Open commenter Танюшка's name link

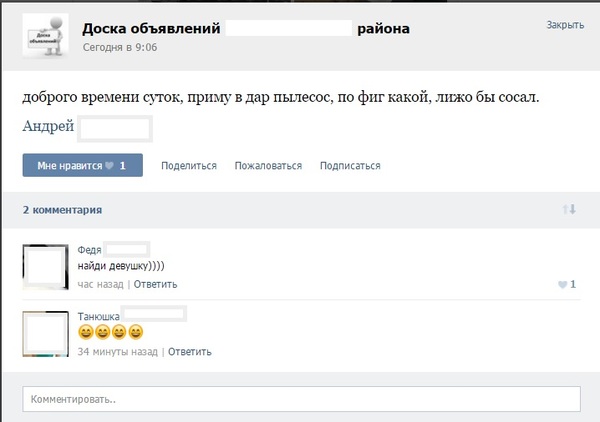point(99,316)
